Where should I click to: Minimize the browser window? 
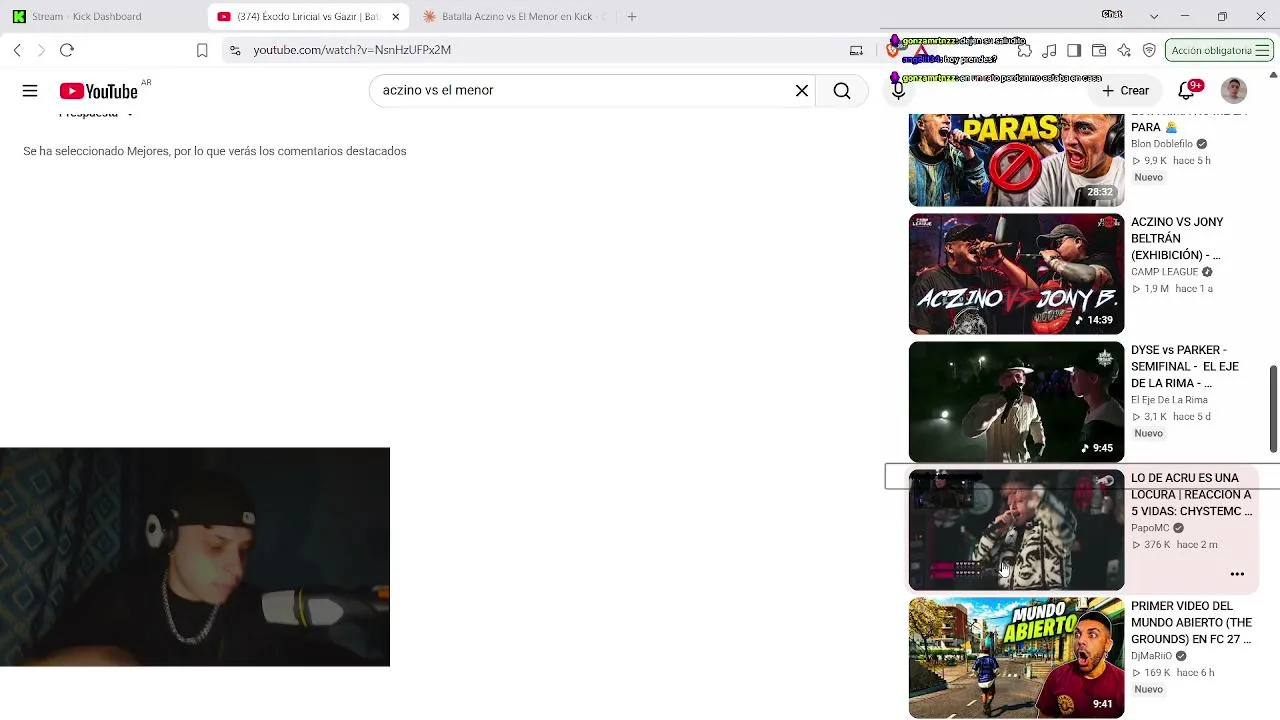point(1185,16)
